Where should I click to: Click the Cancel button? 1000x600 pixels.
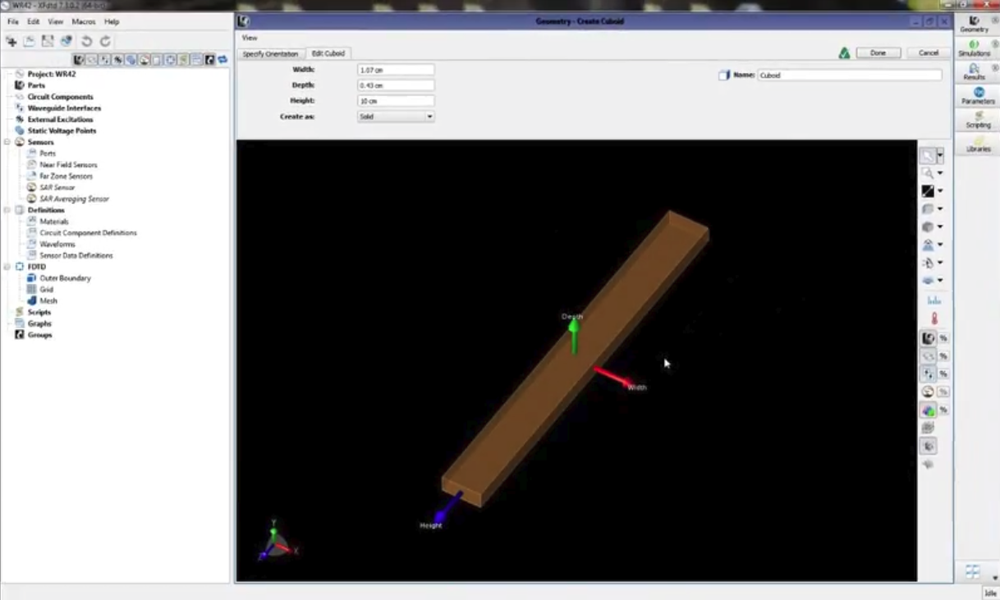929,53
